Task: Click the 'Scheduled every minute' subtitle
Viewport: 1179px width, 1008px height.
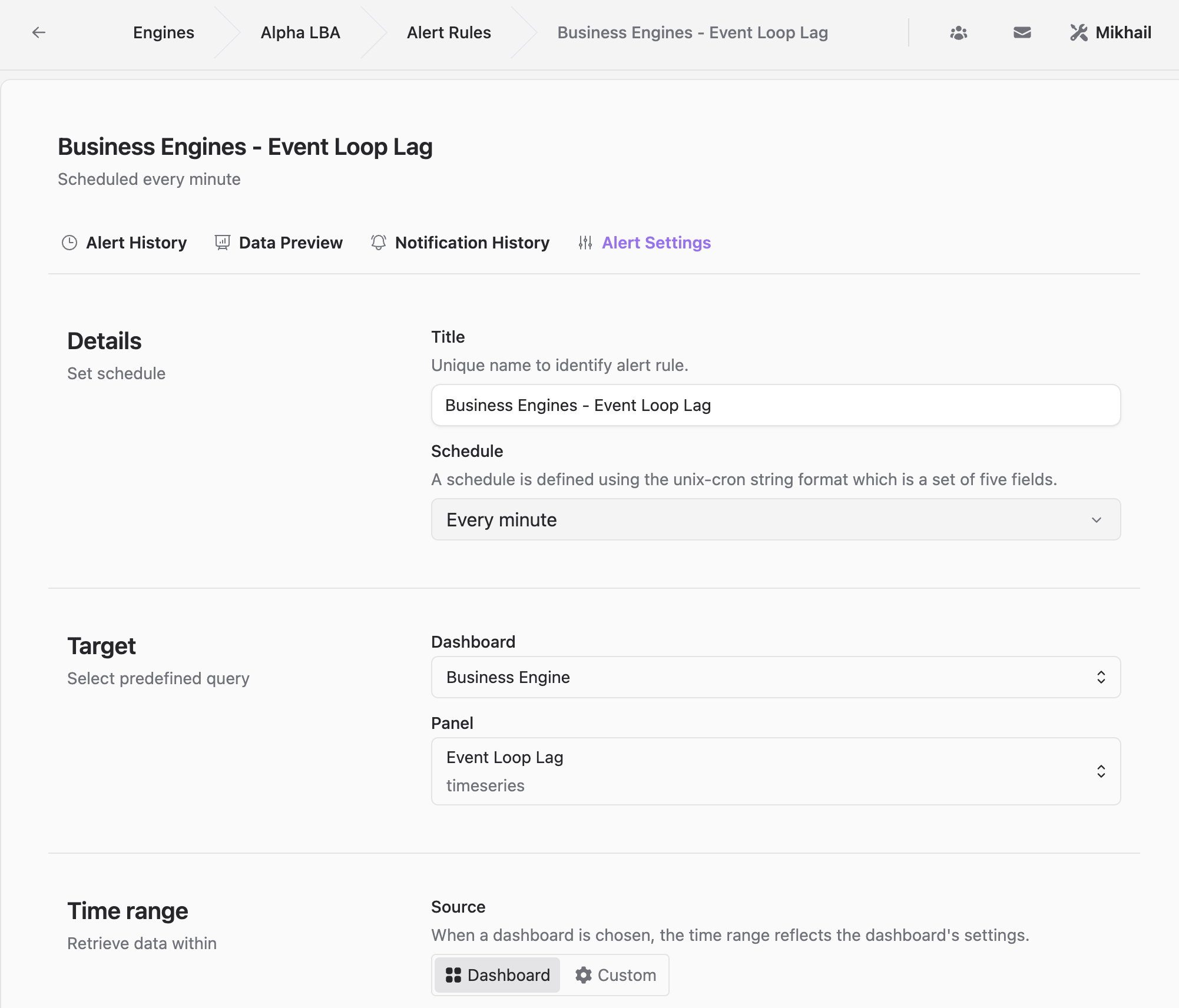Action: coord(149,179)
